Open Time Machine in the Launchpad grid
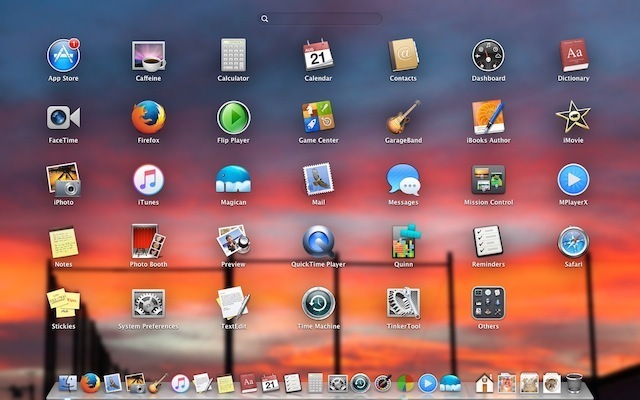Viewport: 640px width, 400px height. [318, 304]
